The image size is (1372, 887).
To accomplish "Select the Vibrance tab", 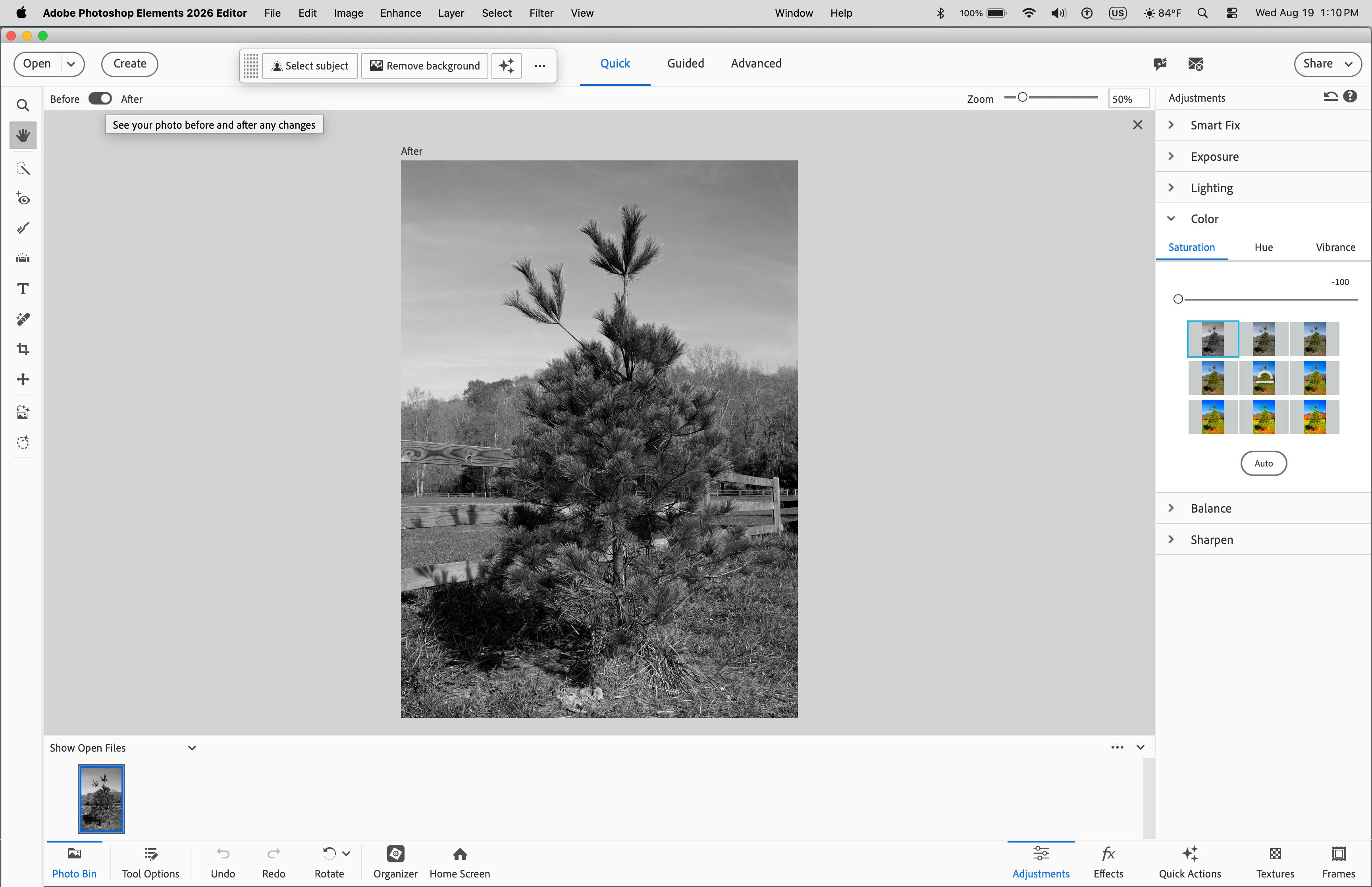I will pyautogui.click(x=1335, y=247).
